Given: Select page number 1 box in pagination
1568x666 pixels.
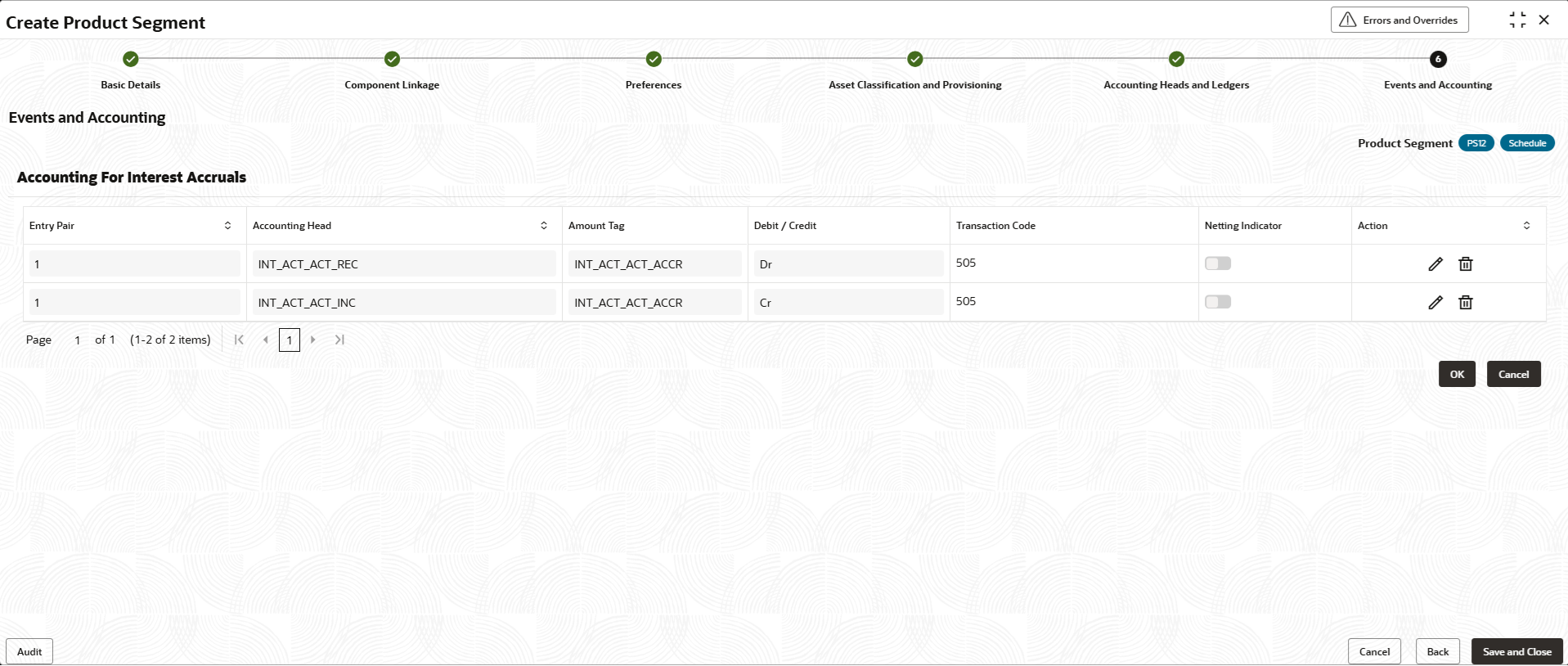Looking at the screenshot, I should (289, 340).
